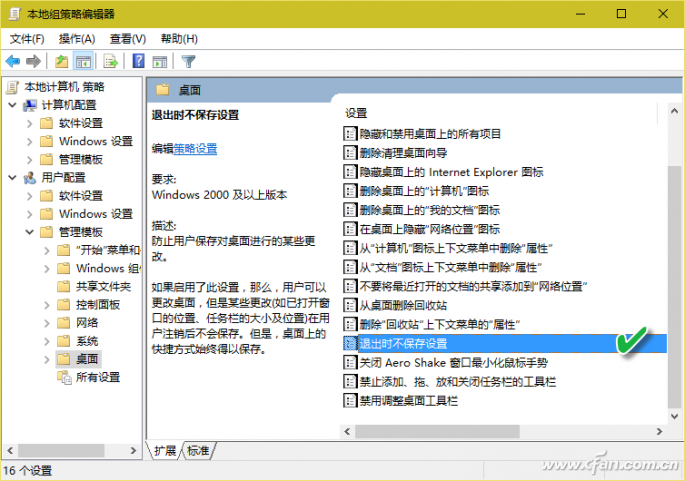Select 禁止添加、拖、放和关闭任务栏的工具栏 policy
685x481 pixels.
pyautogui.click(x=457, y=381)
